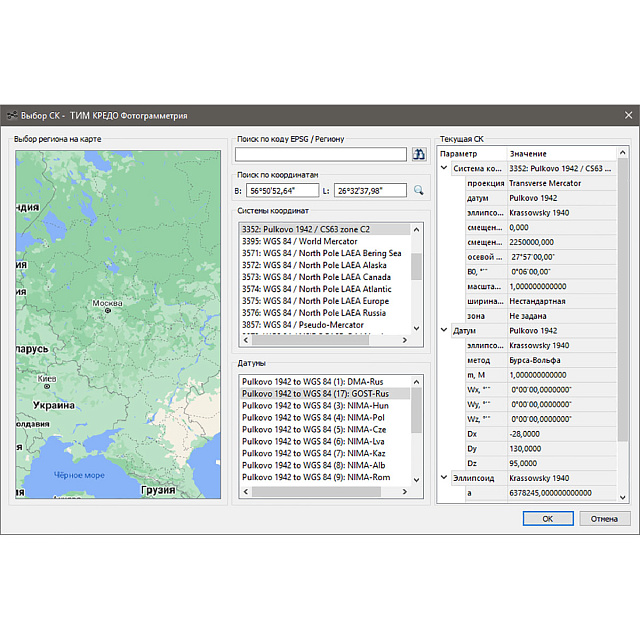The height and width of the screenshot is (640, 640).
Task: Select 3572: North Pole LAEA Alaska
Action: click(x=325, y=265)
